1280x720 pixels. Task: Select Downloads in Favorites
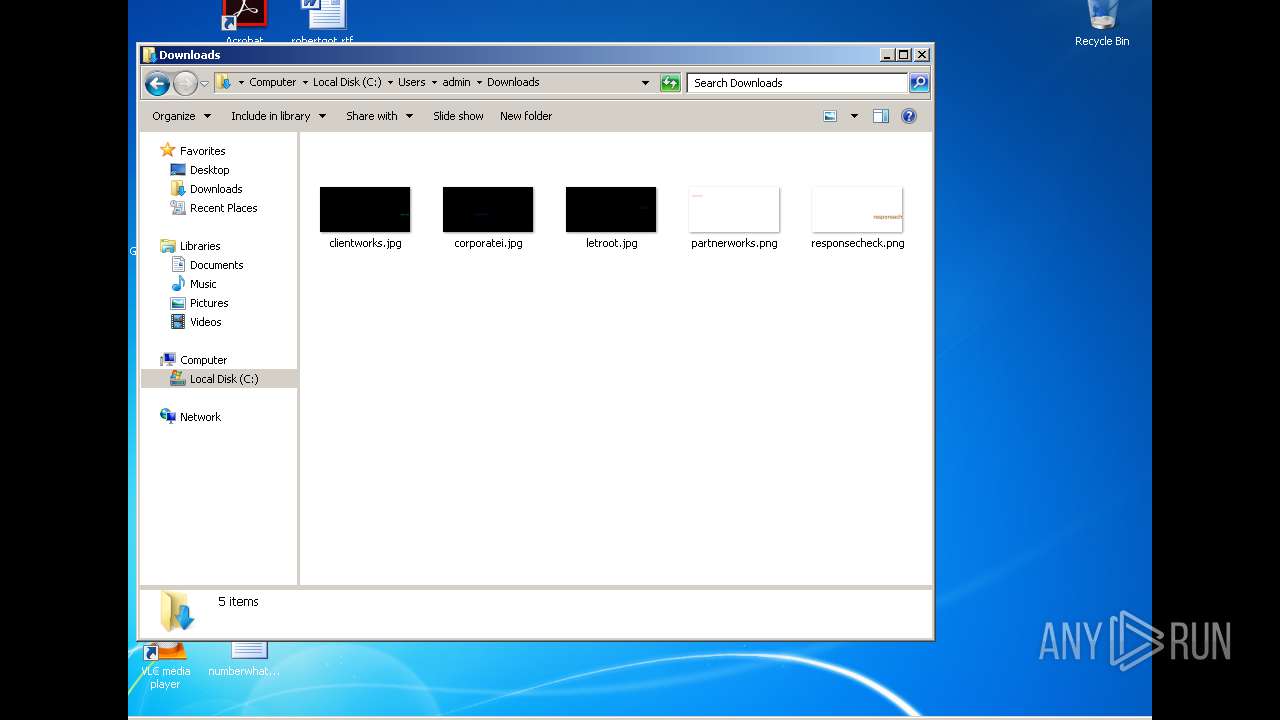pos(216,189)
